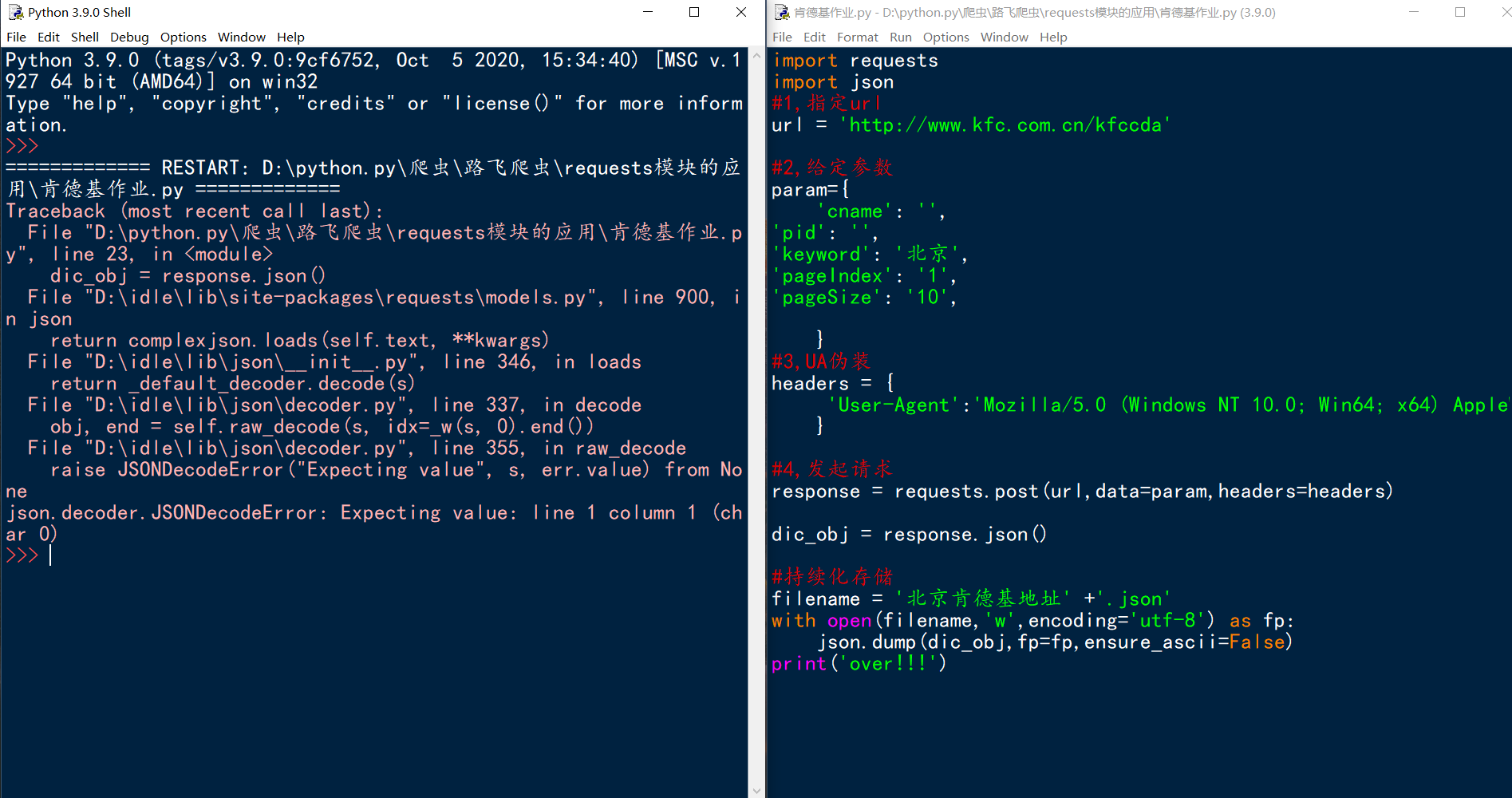Click scroll down arrow in Shell scrollbar
The image size is (1512, 798).
click(756, 791)
